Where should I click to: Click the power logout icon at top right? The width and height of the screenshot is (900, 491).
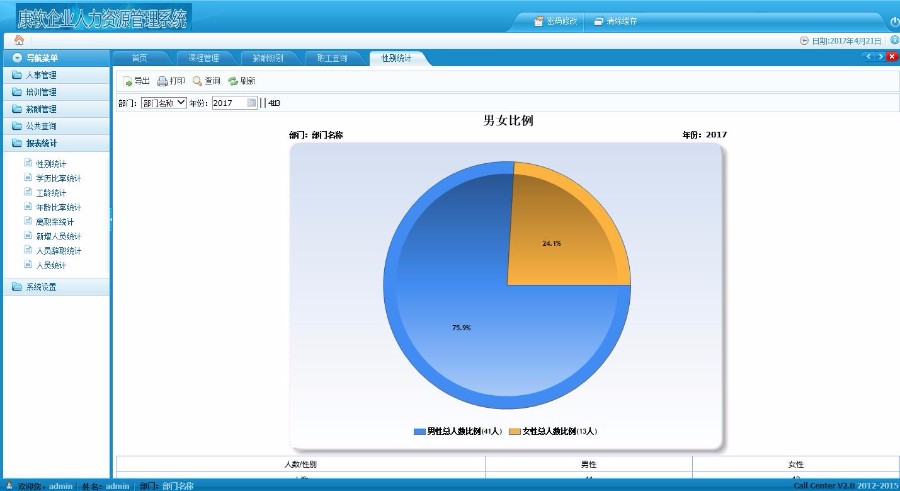(893, 21)
